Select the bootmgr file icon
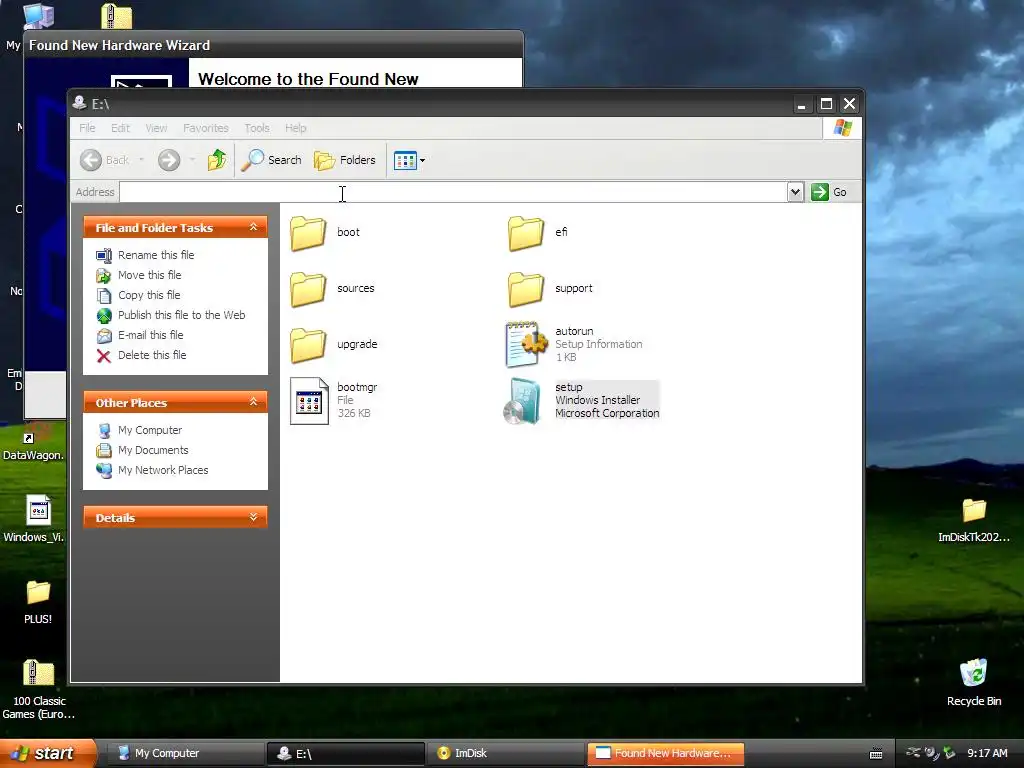Screen dimensions: 1024x768 pyautogui.click(x=309, y=401)
